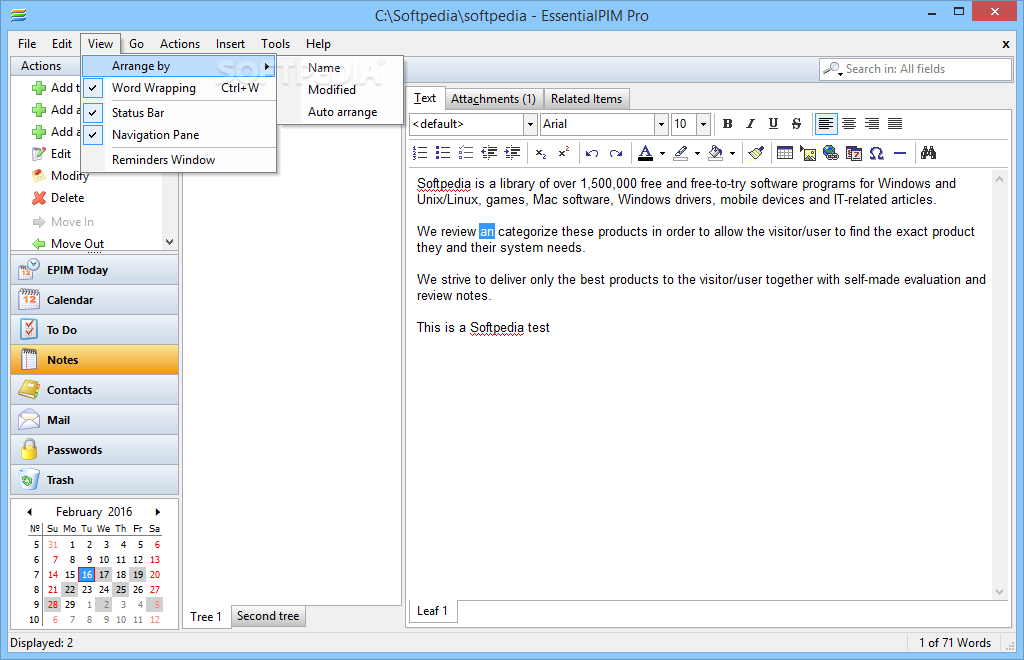The image size is (1024, 660).
Task: Switch to the Attachments (1) tab
Action: 493,99
